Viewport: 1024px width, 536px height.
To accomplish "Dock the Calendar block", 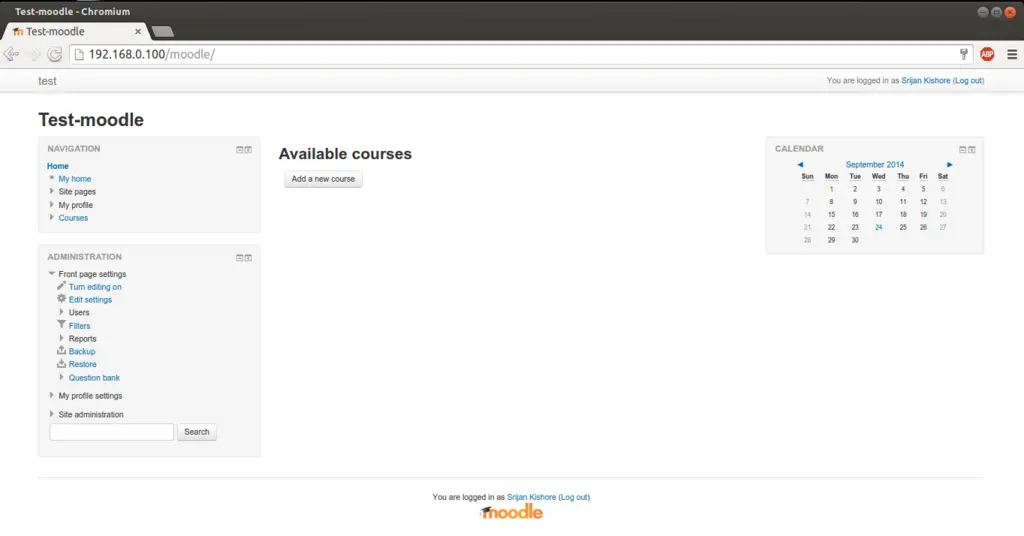I will coord(972,150).
